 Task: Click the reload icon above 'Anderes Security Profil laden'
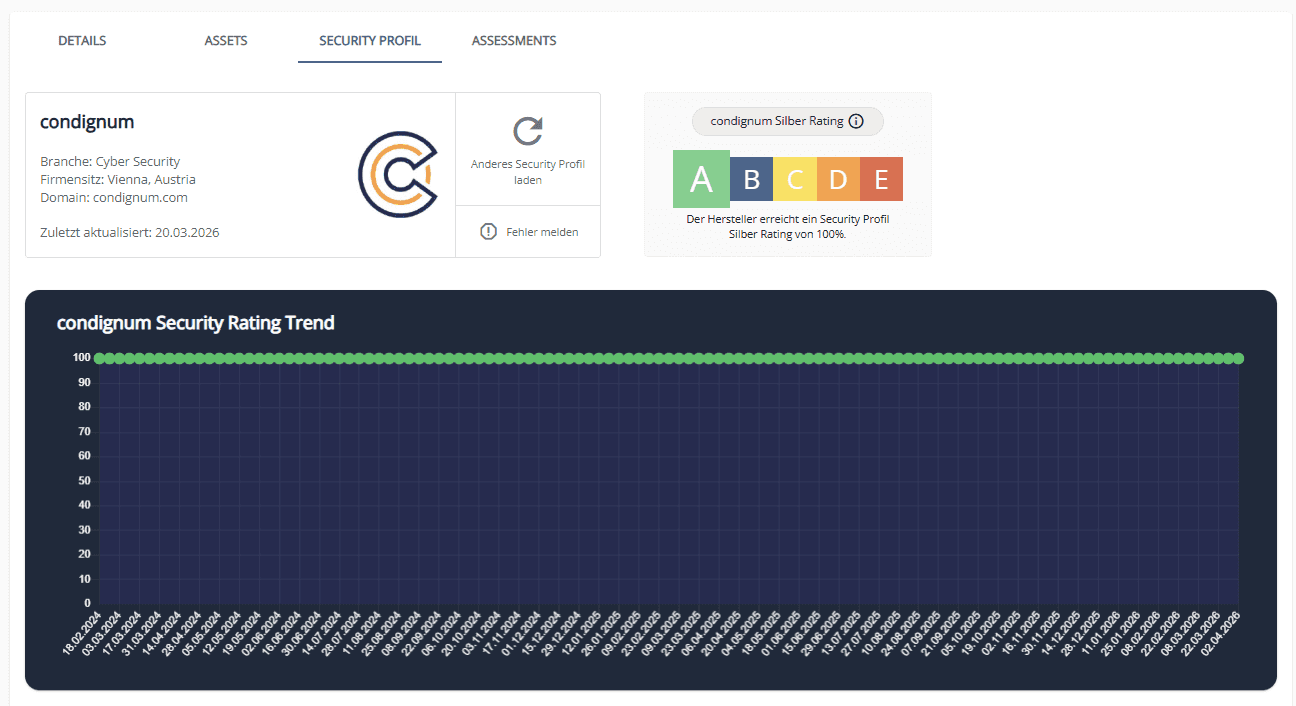coord(528,131)
